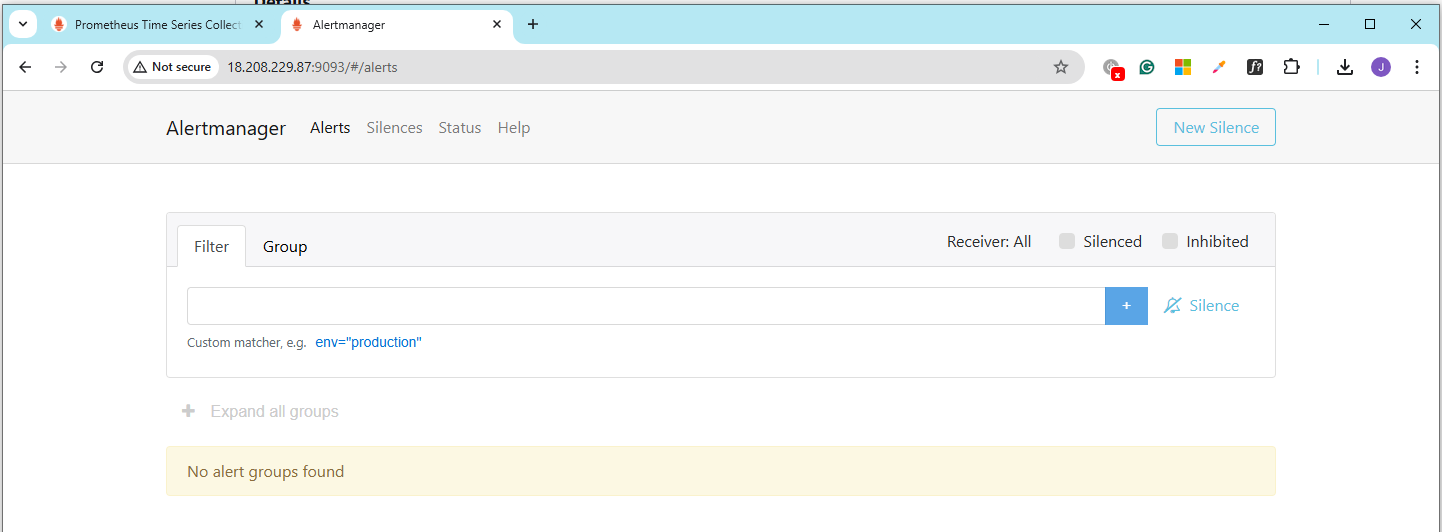Click the browser forward arrow

(x=61, y=67)
